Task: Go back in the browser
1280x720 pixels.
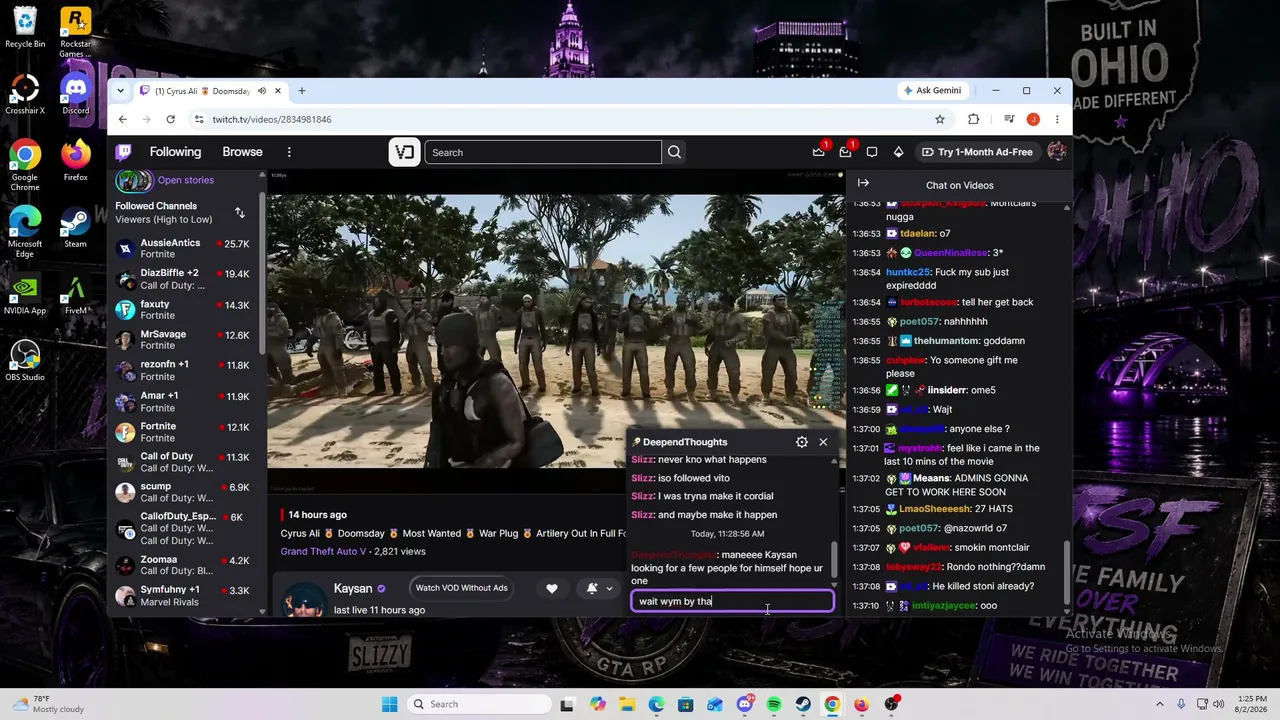Action: (x=123, y=119)
